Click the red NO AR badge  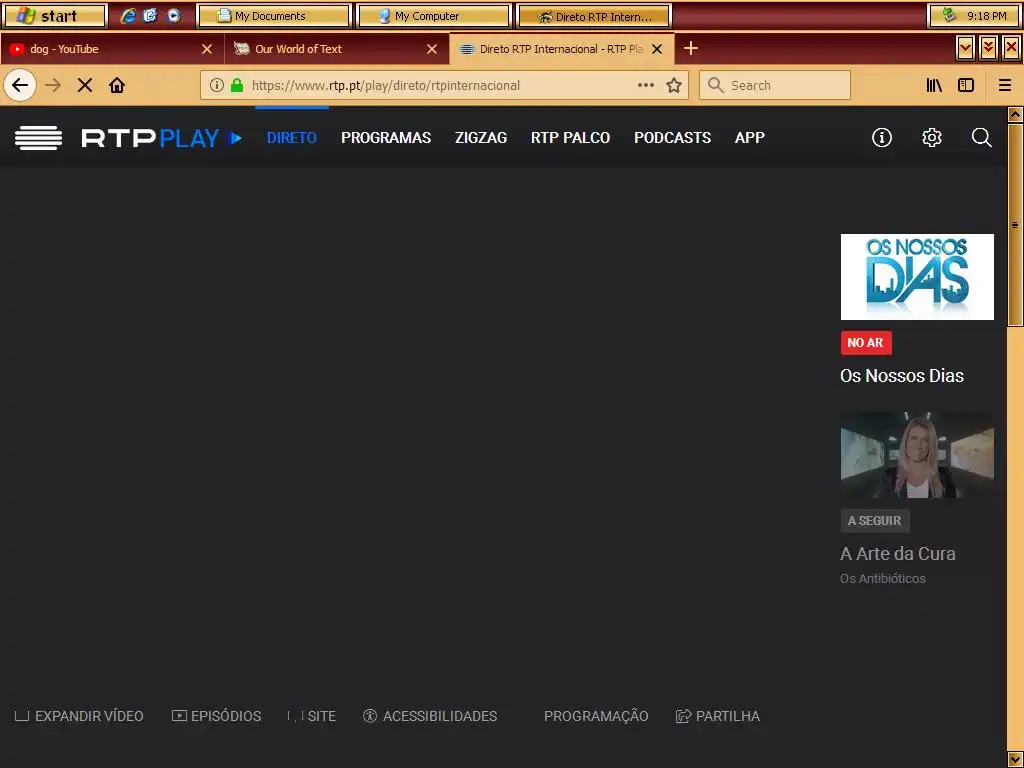tap(866, 342)
